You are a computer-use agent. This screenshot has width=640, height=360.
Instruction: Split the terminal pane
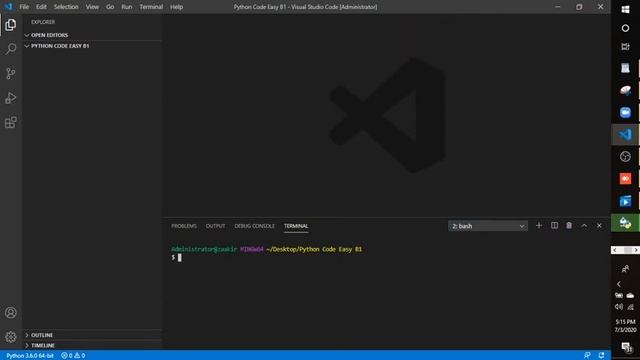pyautogui.click(x=554, y=225)
